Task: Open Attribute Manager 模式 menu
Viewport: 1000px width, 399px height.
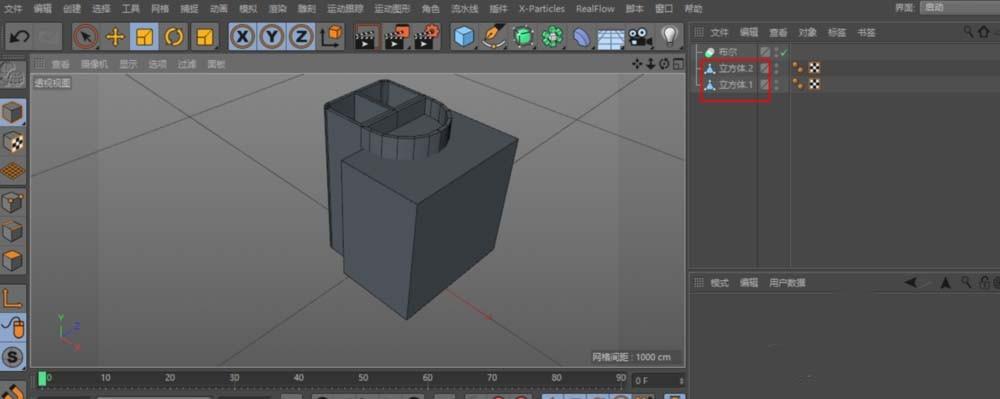Action: point(719,283)
